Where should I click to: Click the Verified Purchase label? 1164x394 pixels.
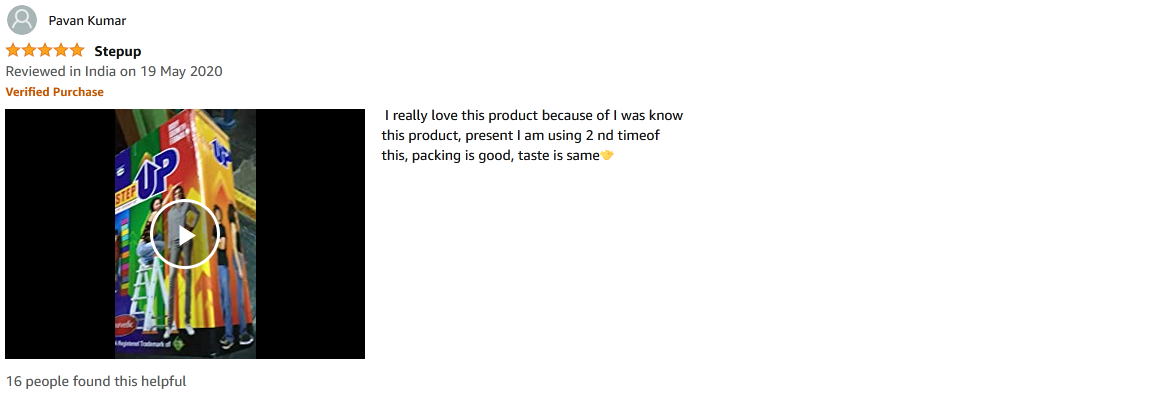tap(54, 92)
